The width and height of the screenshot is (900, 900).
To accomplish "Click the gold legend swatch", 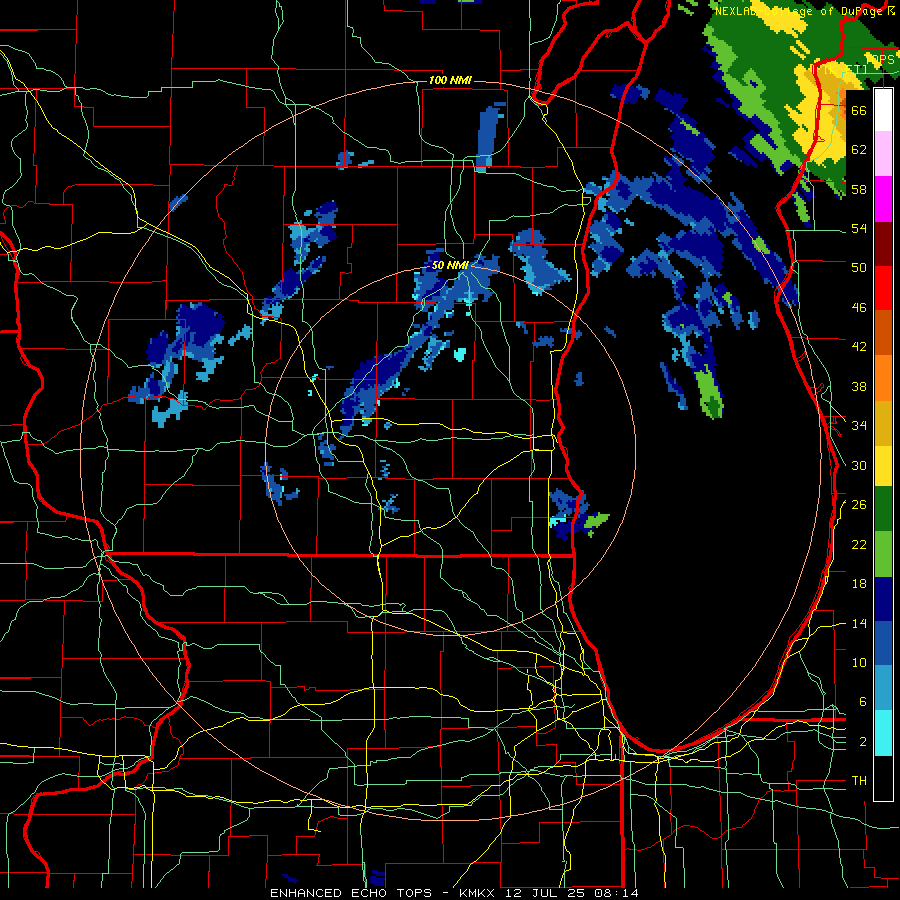I will pyautogui.click(x=883, y=422).
